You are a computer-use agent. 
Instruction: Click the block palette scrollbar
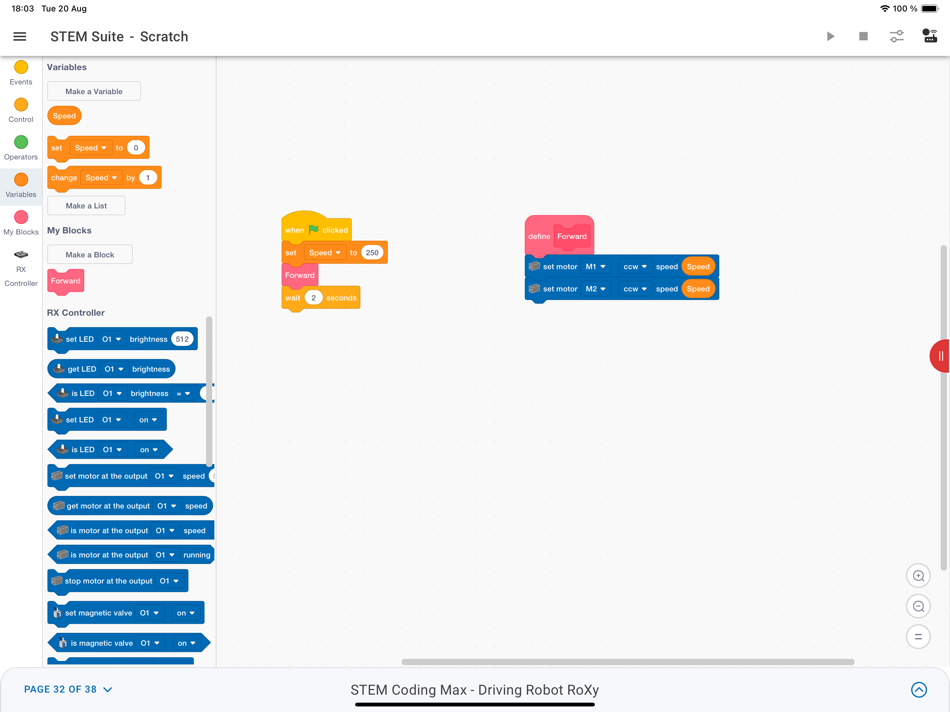tap(209, 392)
